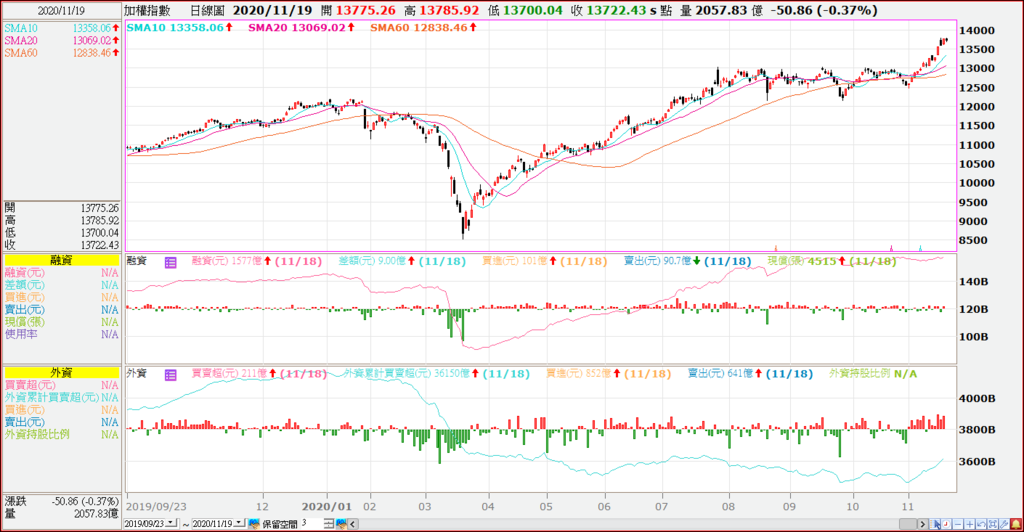Open the start date 2019/09/23 dropdown
This screenshot has height=532, width=1024.
[171, 523]
